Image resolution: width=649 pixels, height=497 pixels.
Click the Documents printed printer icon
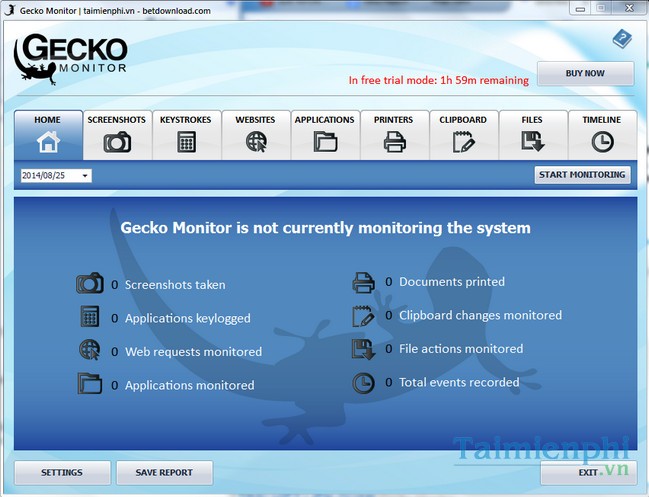(x=363, y=283)
